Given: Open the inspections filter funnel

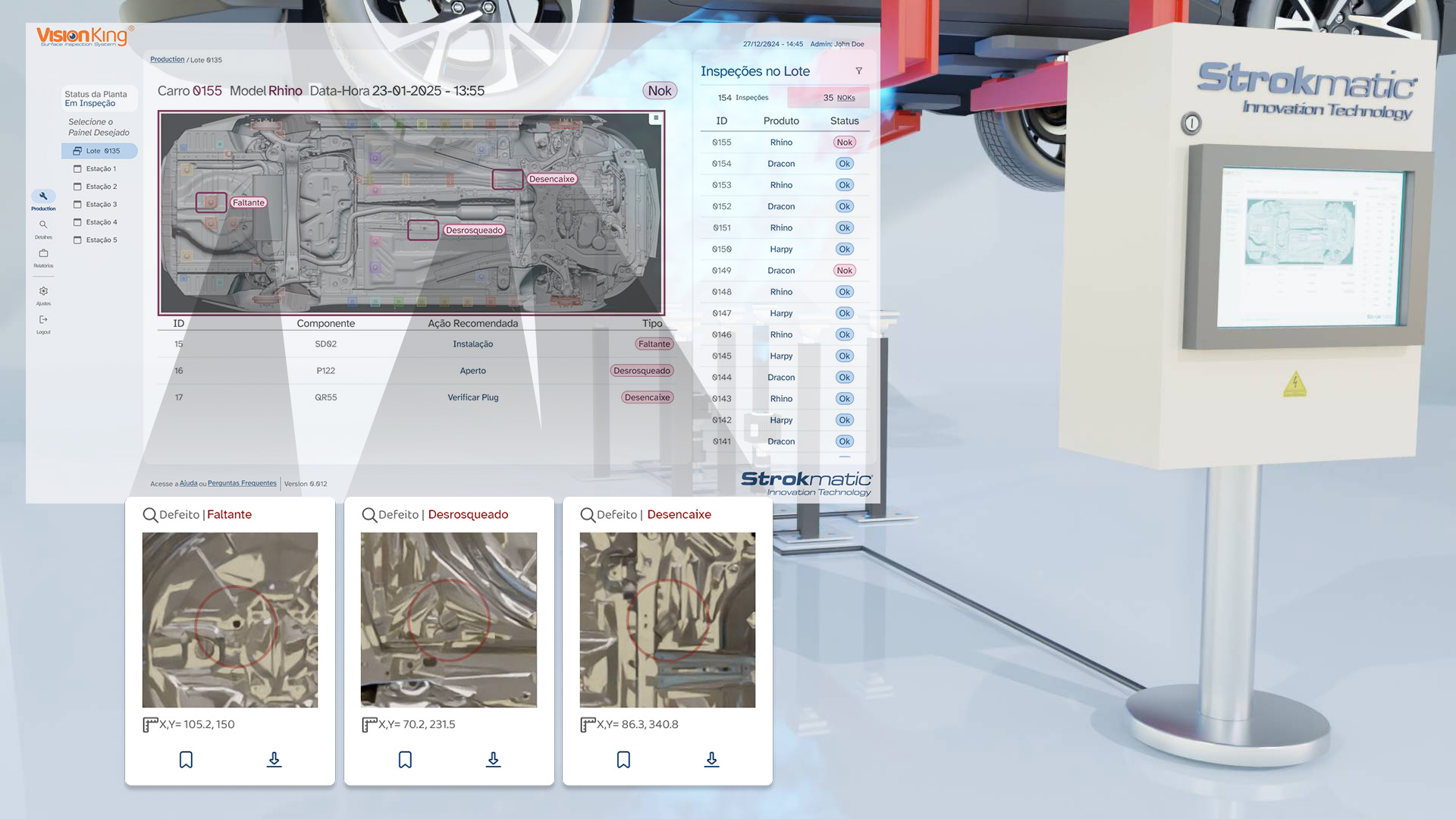Looking at the screenshot, I should pyautogui.click(x=859, y=71).
